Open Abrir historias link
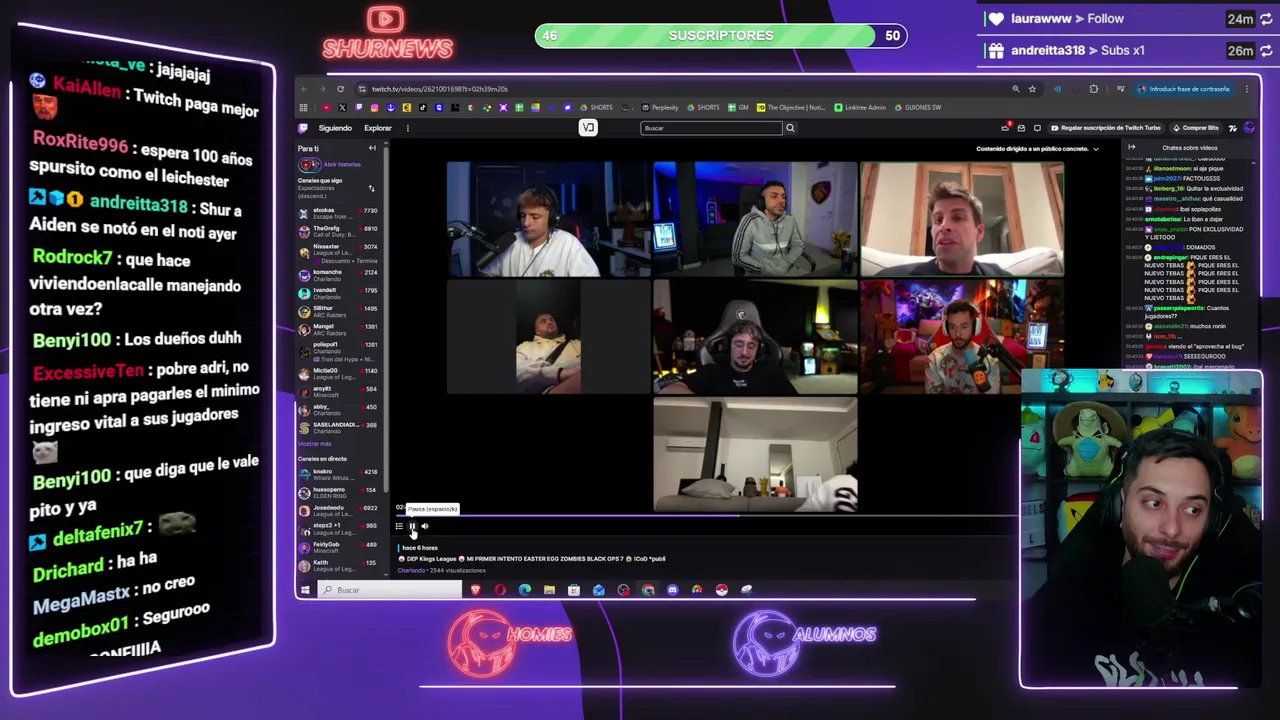This screenshot has height=720, width=1280. [x=342, y=165]
